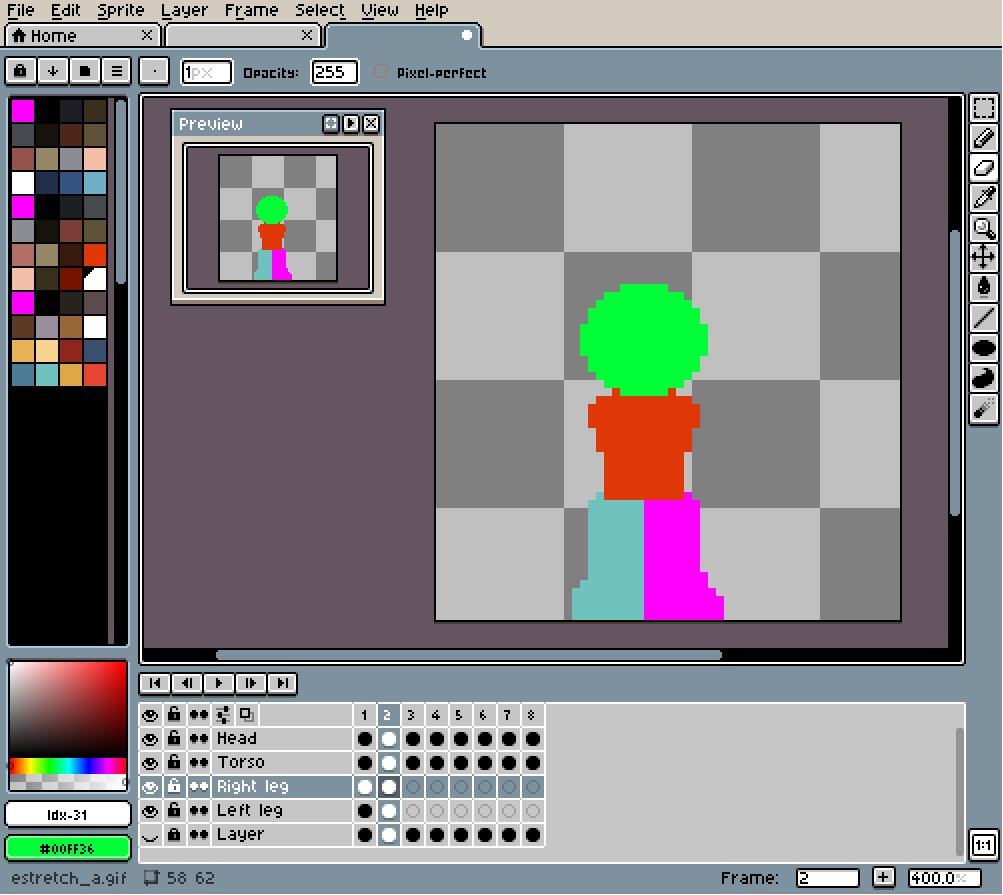Select the filled Ellipse tool
Image resolution: width=1003 pixels, height=895 pixels.
[983, 347]
